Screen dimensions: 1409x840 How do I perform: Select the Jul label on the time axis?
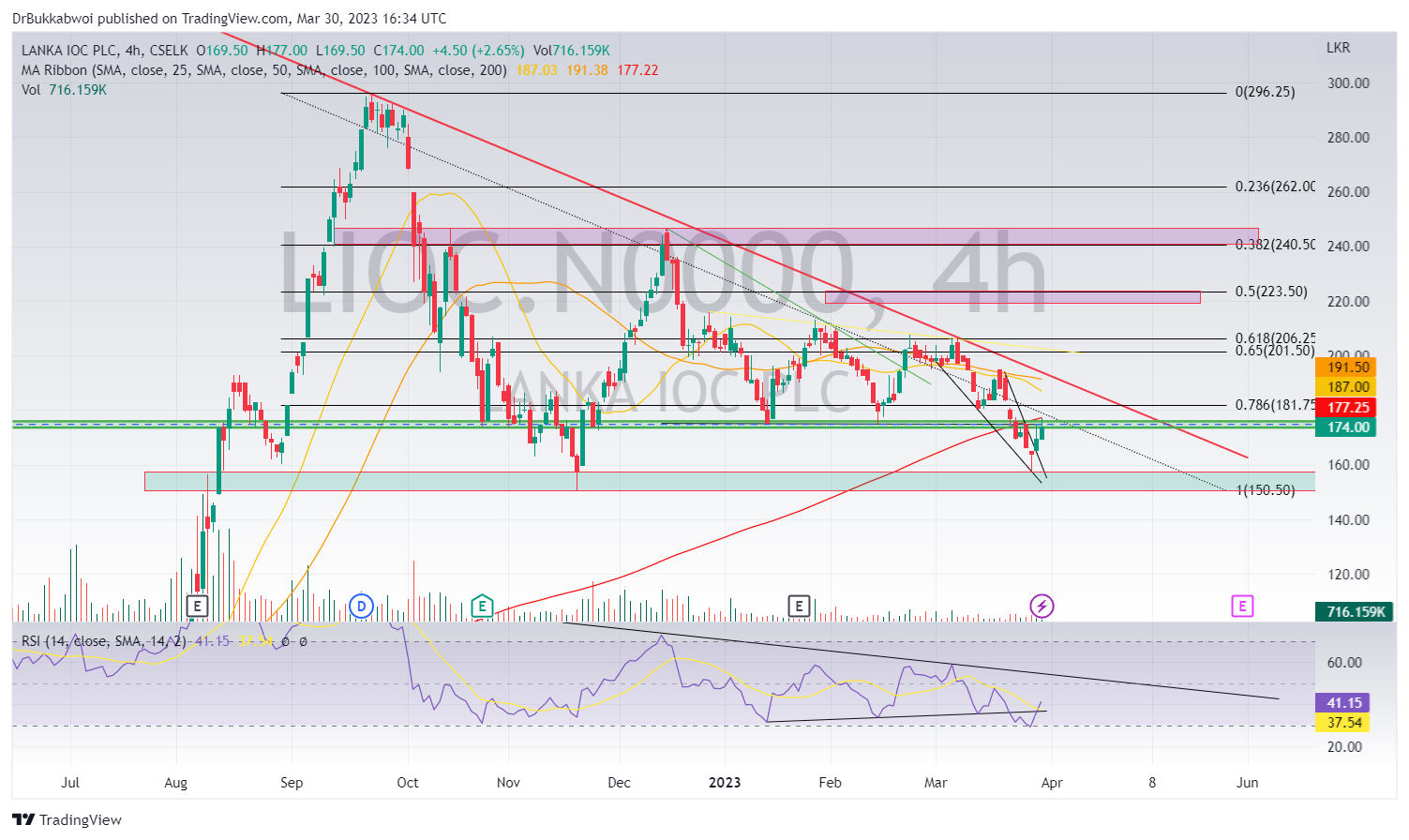(x=70, y=782)
